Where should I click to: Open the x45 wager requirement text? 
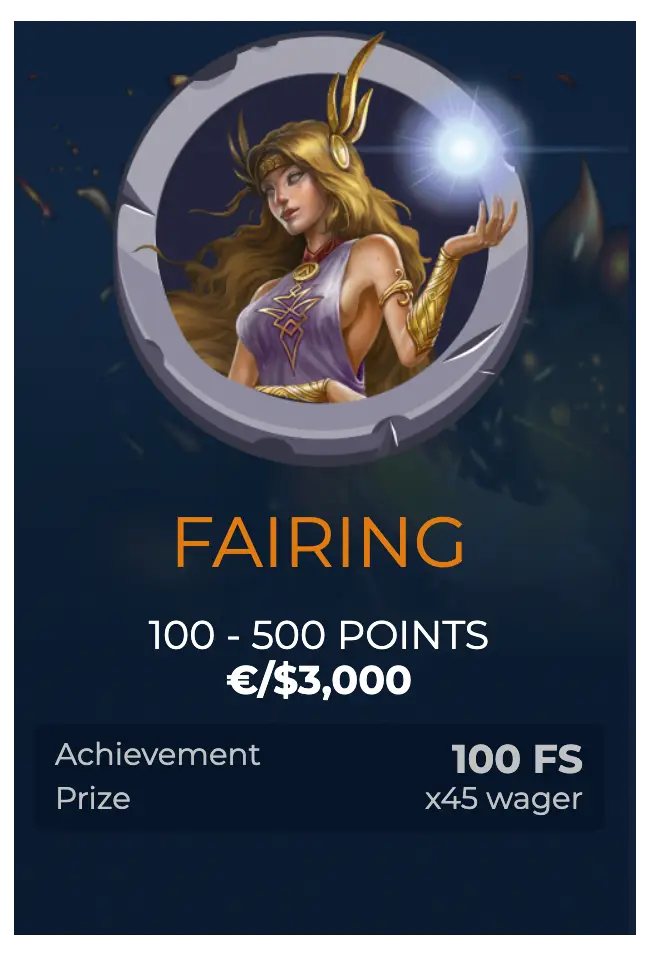point(503,798)
